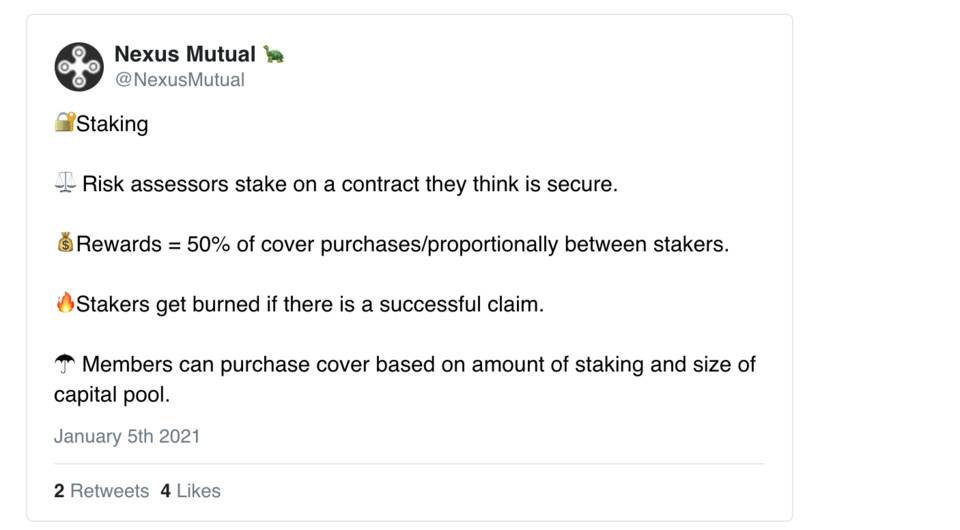Screen dimensions: 960x530
Task: Click the words capital pool
Action: (x=110, y=395)
